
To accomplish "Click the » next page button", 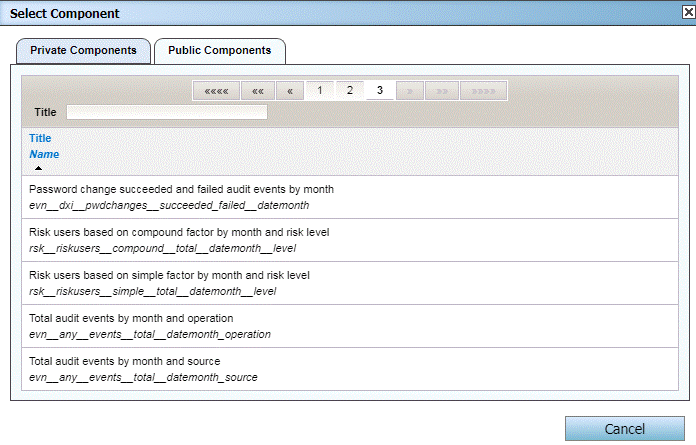I will point(410,91).
